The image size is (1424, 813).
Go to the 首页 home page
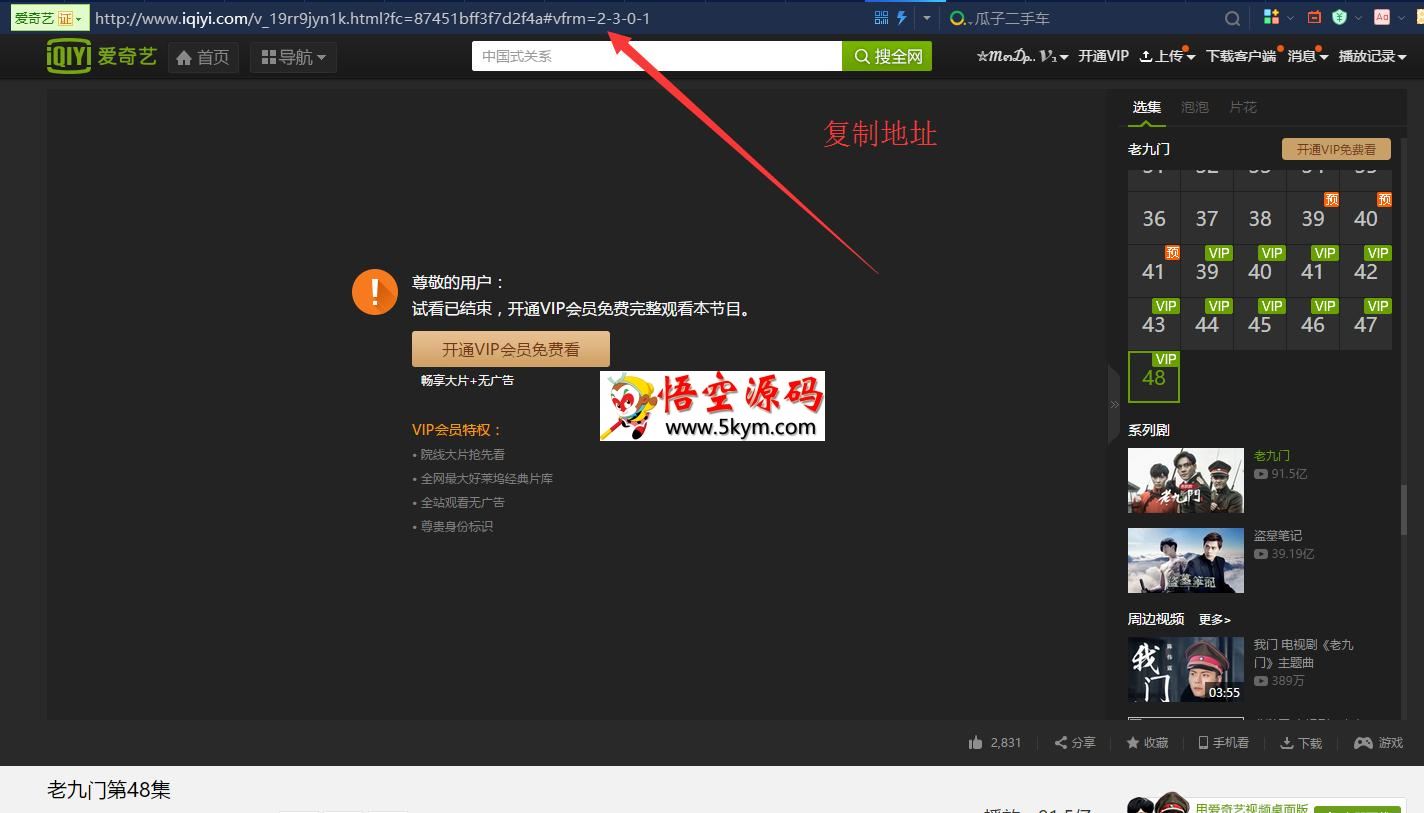tap(203, 57)
